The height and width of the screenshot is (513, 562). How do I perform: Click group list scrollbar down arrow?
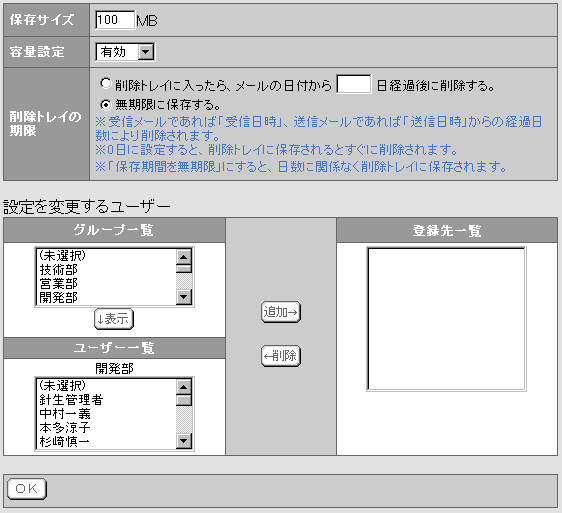(184, 297)
